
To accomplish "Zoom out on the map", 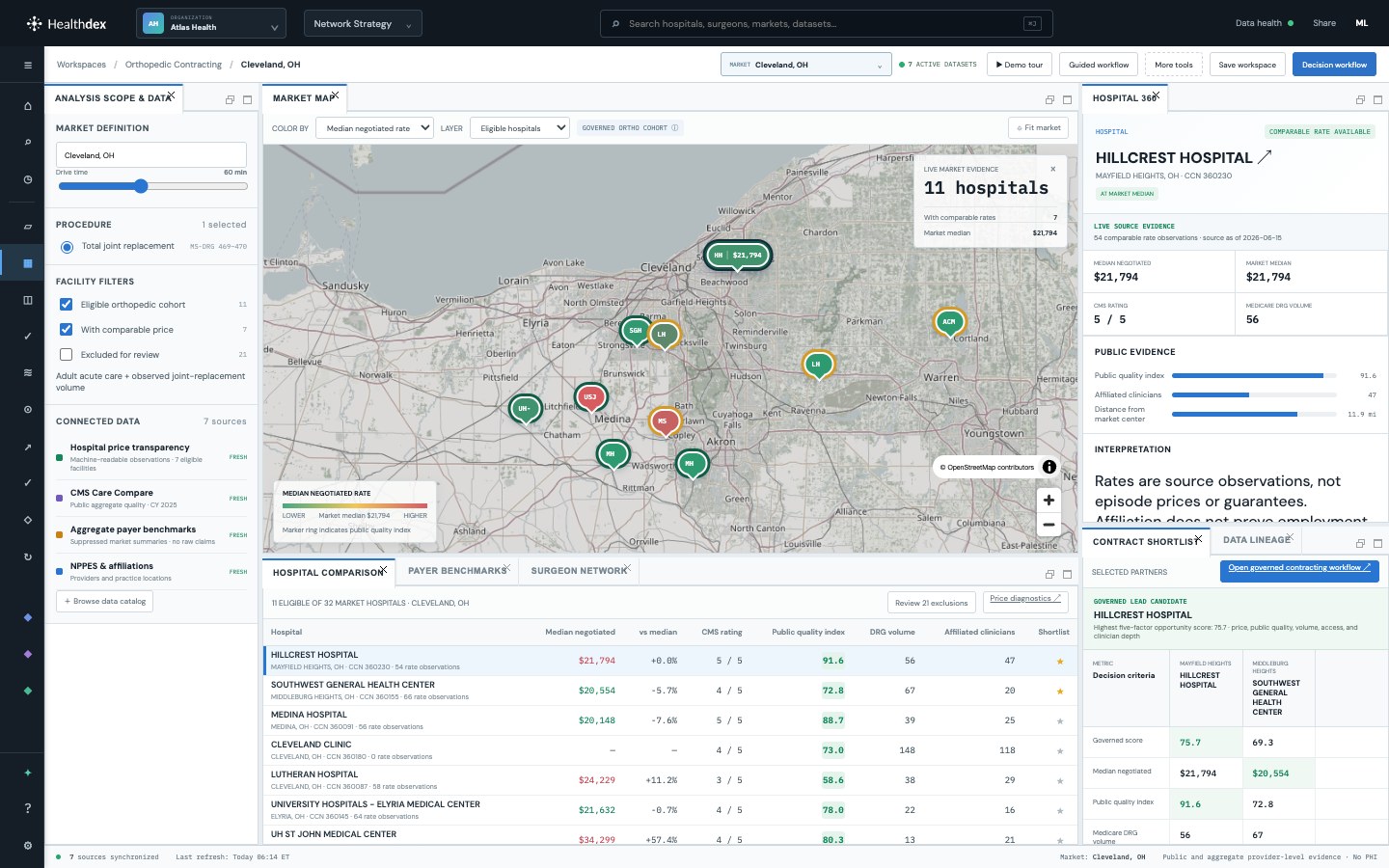I will click(x=1049, y=525).
